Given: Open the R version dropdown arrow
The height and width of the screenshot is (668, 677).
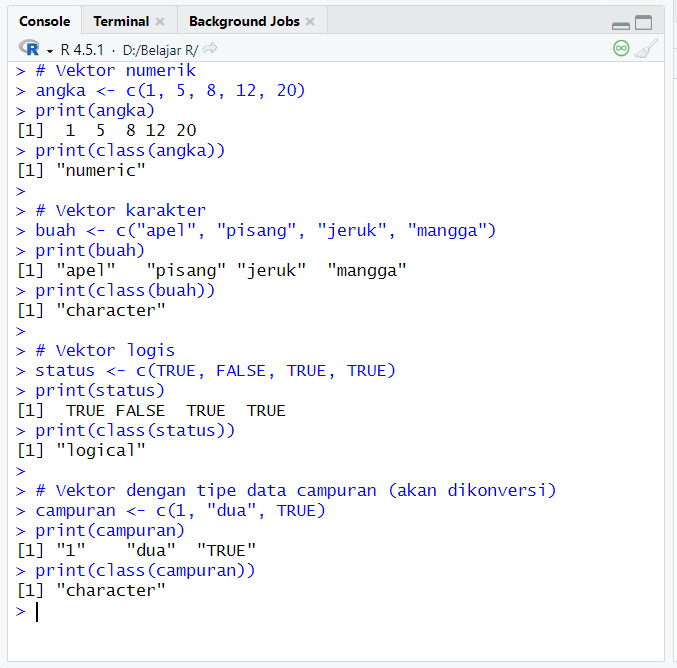Looking at the screenshot, I should [x=49, y=49].
